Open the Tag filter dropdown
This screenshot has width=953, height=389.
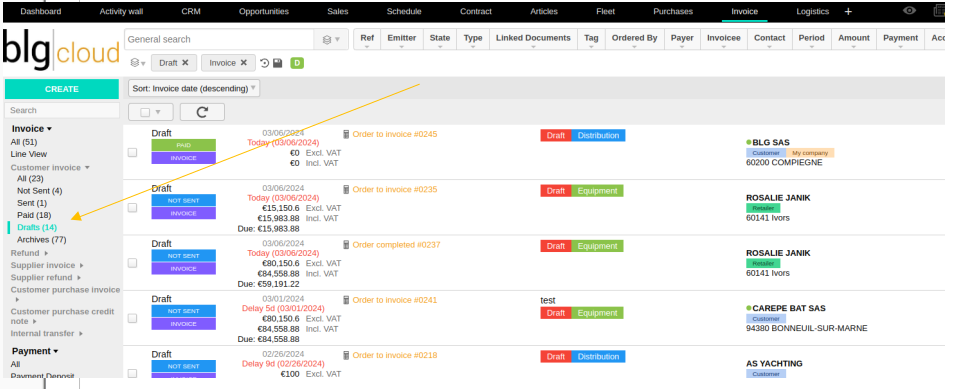pyautogui.click(x=591, y=40)
